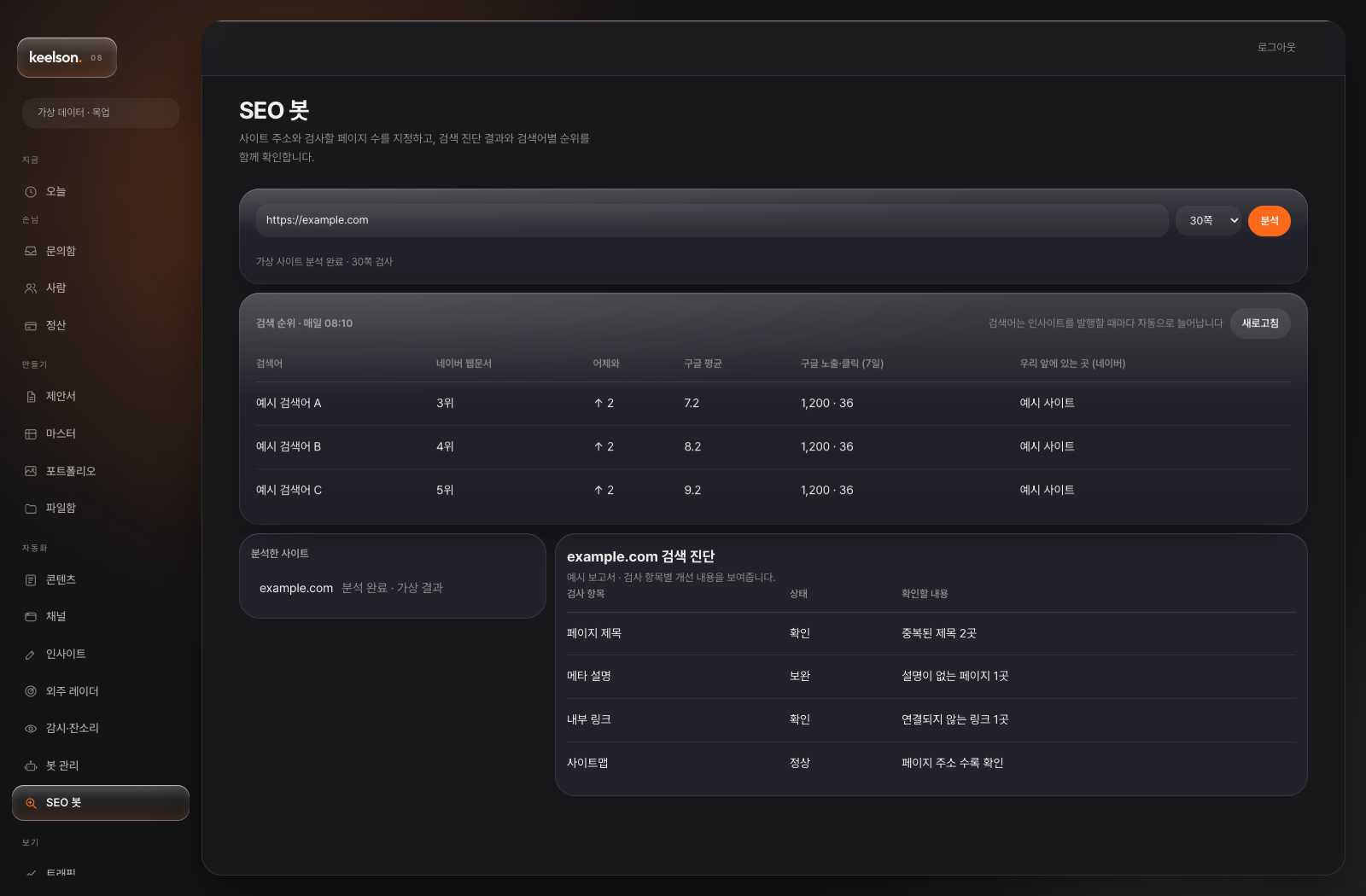
Task: Click the 보완 status cell
Action: pos(800,676)
